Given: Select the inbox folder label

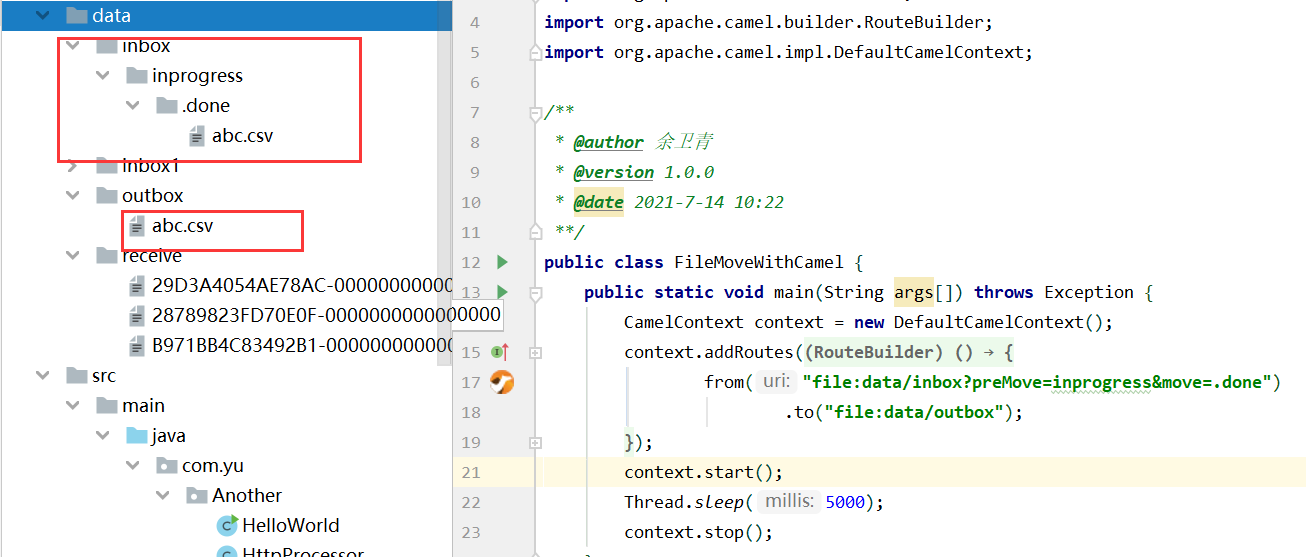Looking at the screenshot, I should tap(146, 46).
